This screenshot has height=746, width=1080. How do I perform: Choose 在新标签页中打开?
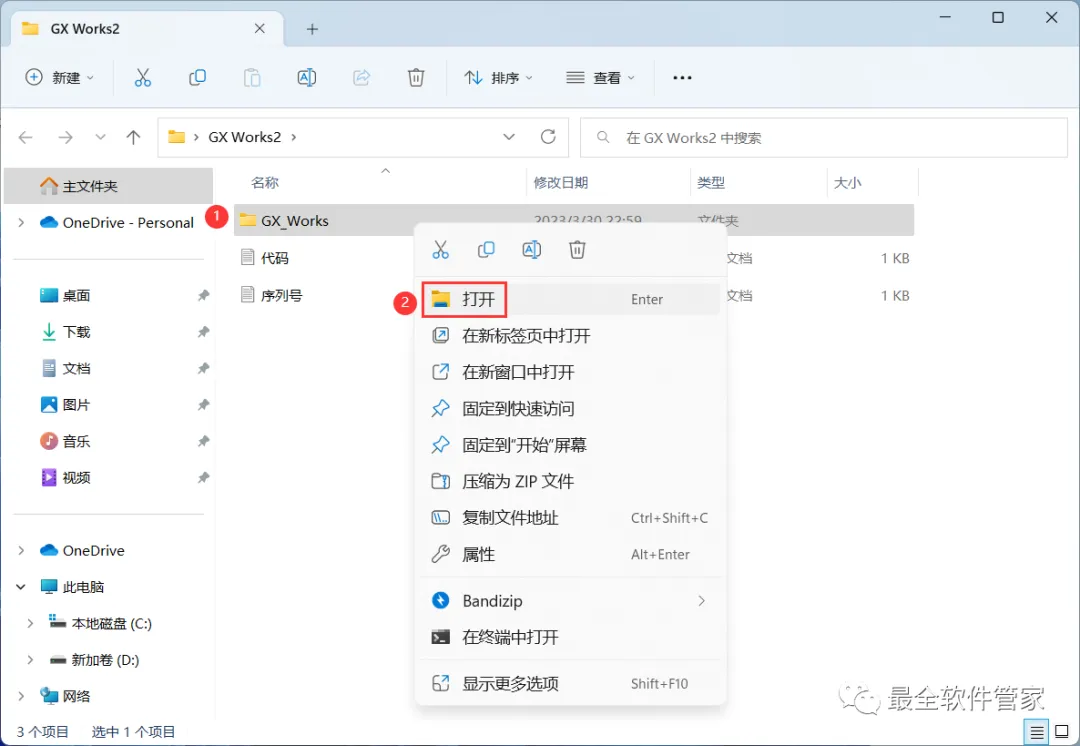pyautogui.click(x=571, y=335)
